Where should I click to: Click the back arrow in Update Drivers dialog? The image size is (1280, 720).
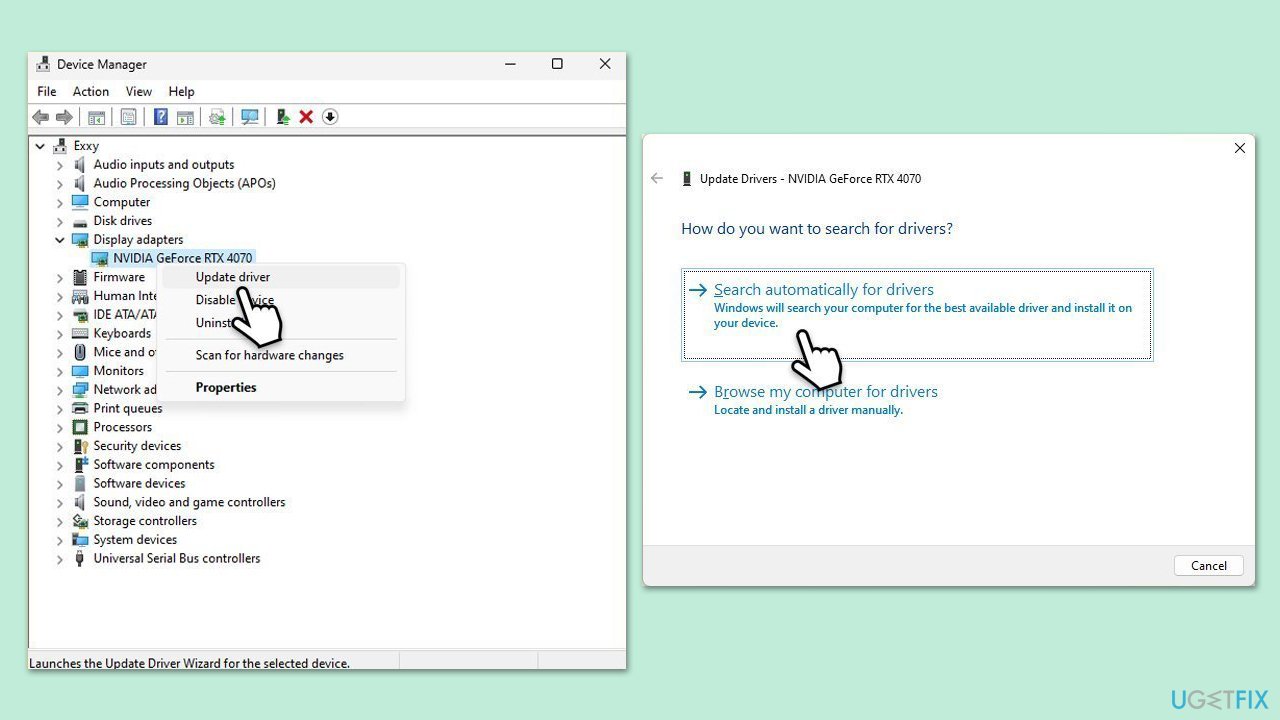pos(657,178)
